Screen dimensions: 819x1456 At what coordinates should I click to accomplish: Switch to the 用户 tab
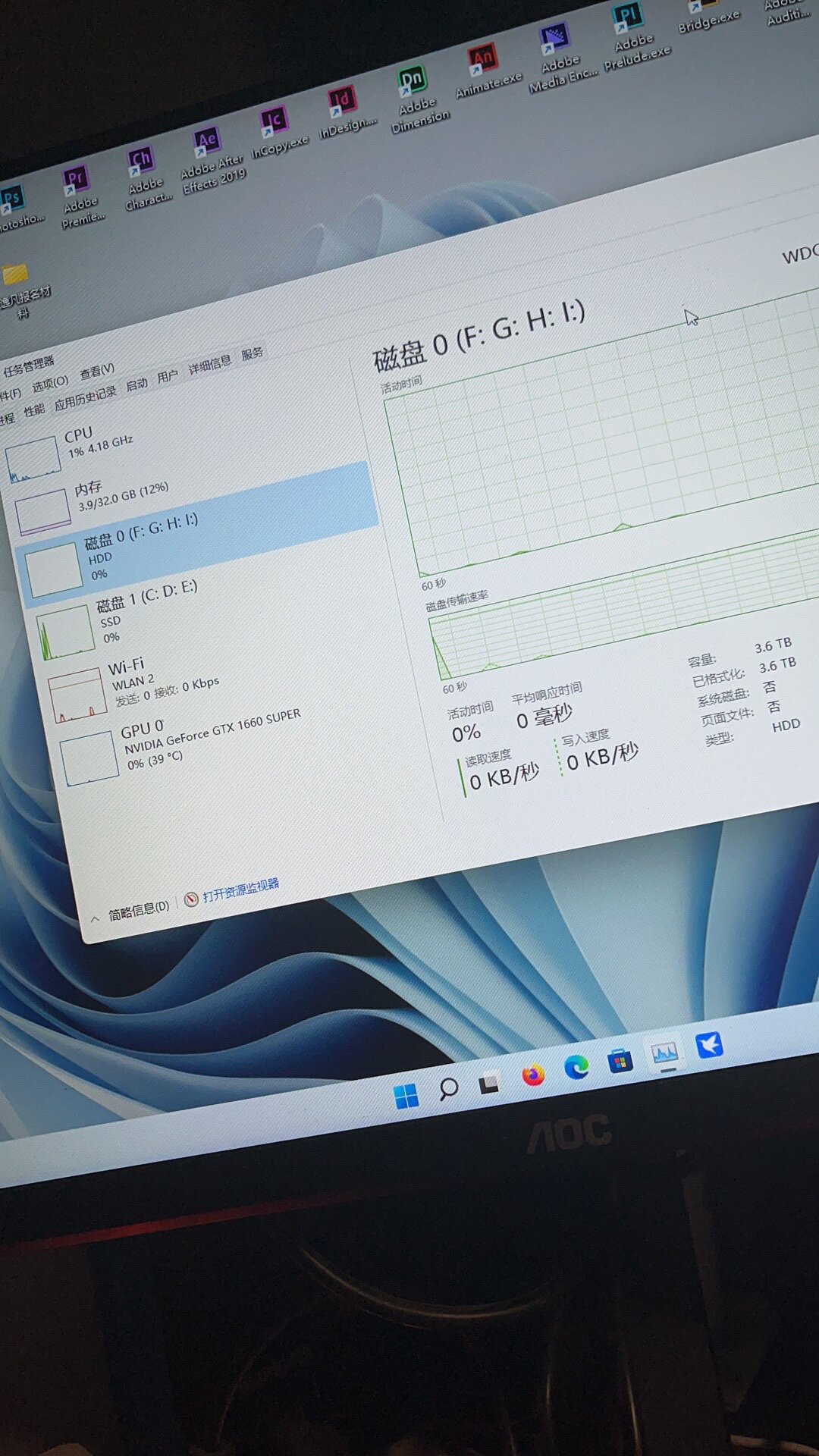point(168,376)
